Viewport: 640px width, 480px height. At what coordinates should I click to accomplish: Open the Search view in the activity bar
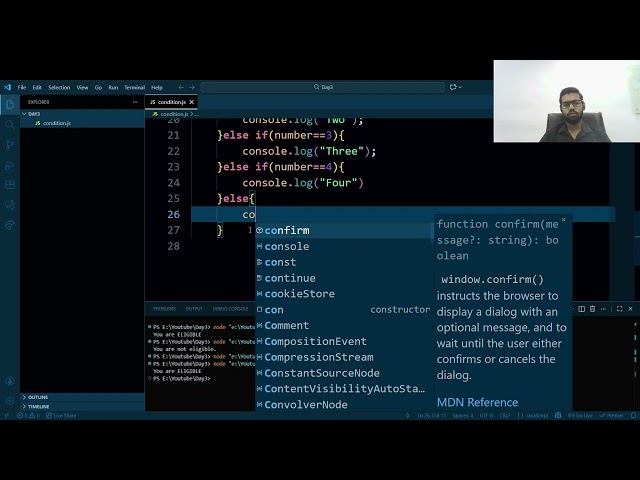[x=10, y=125]
